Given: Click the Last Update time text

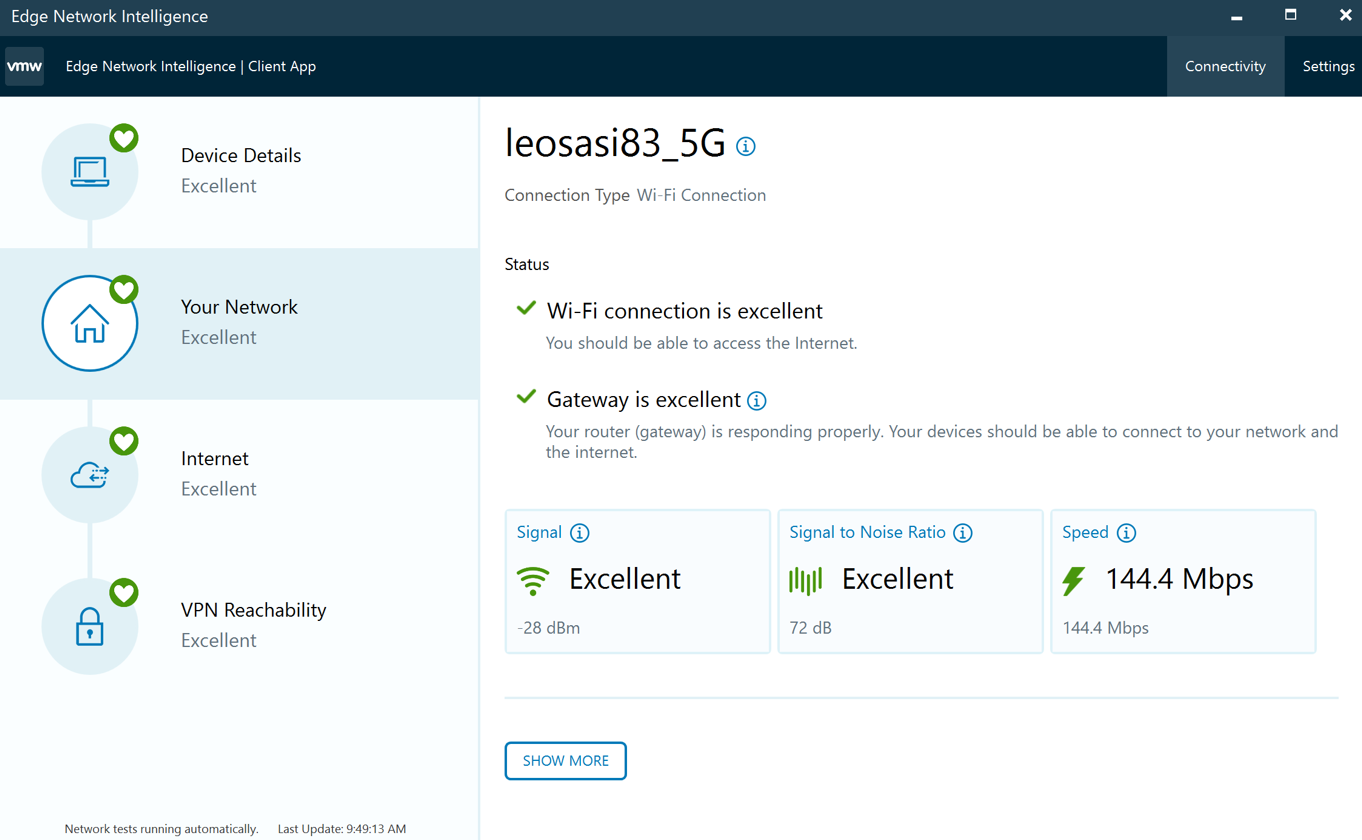Looking at the screenshot, I should 342,829.
